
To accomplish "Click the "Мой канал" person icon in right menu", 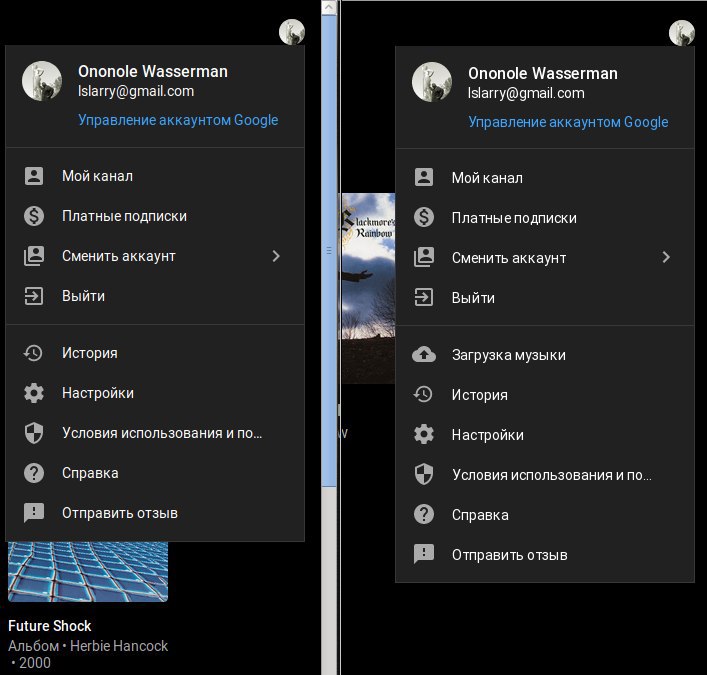I will 424,178.
